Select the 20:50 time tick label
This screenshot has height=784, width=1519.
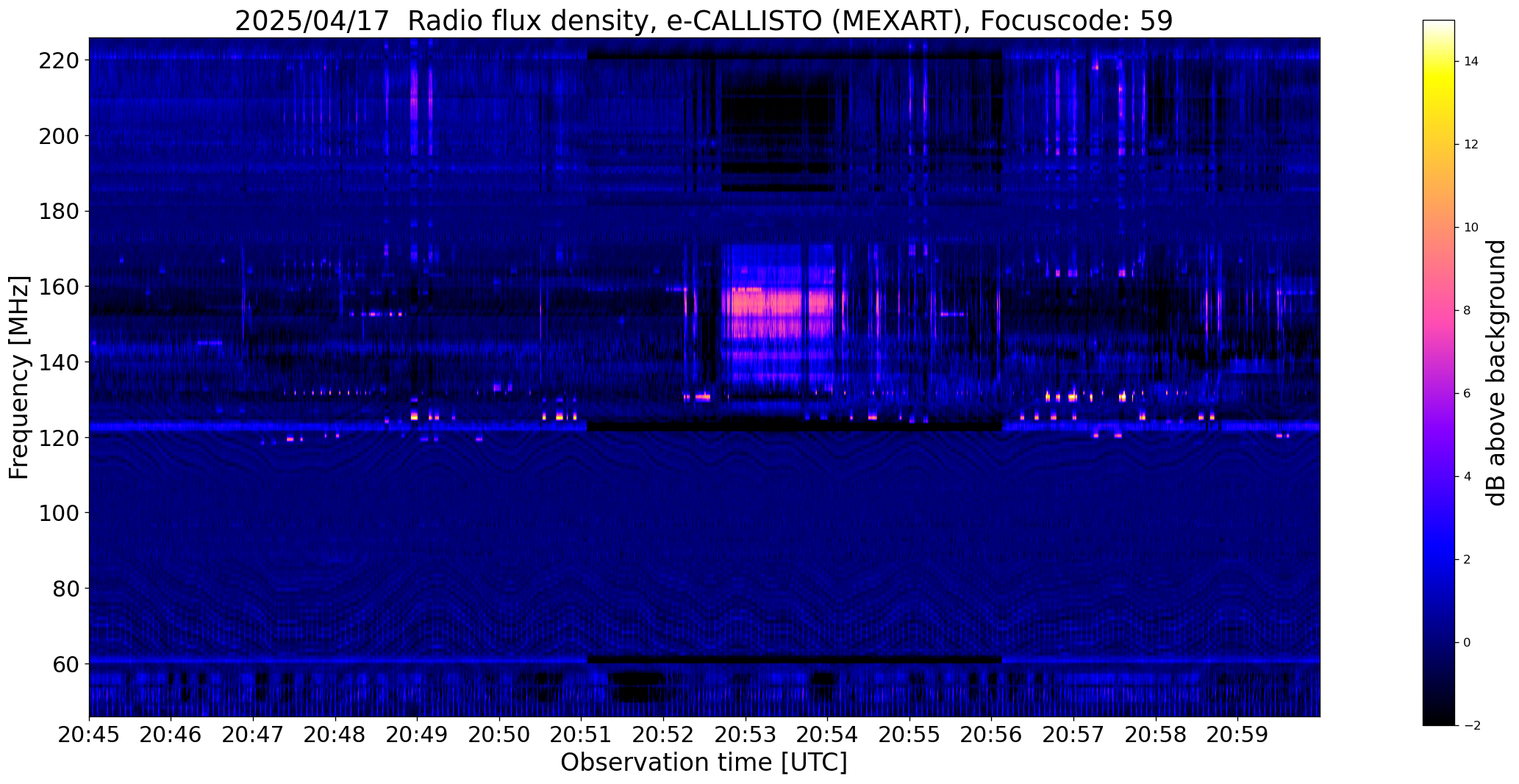tap(499, 735)
